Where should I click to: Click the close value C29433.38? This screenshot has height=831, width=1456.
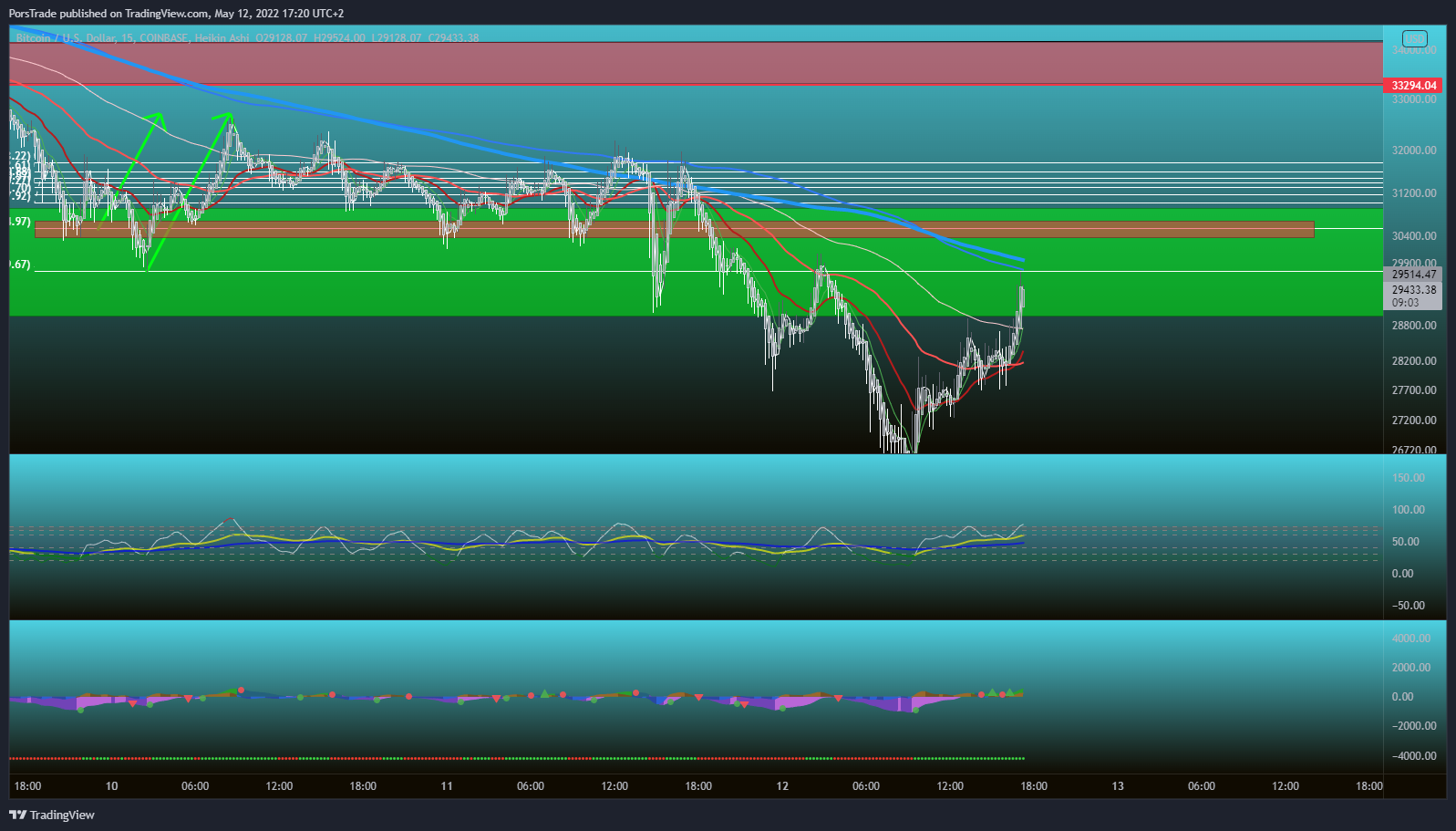(x=453, y=38)
